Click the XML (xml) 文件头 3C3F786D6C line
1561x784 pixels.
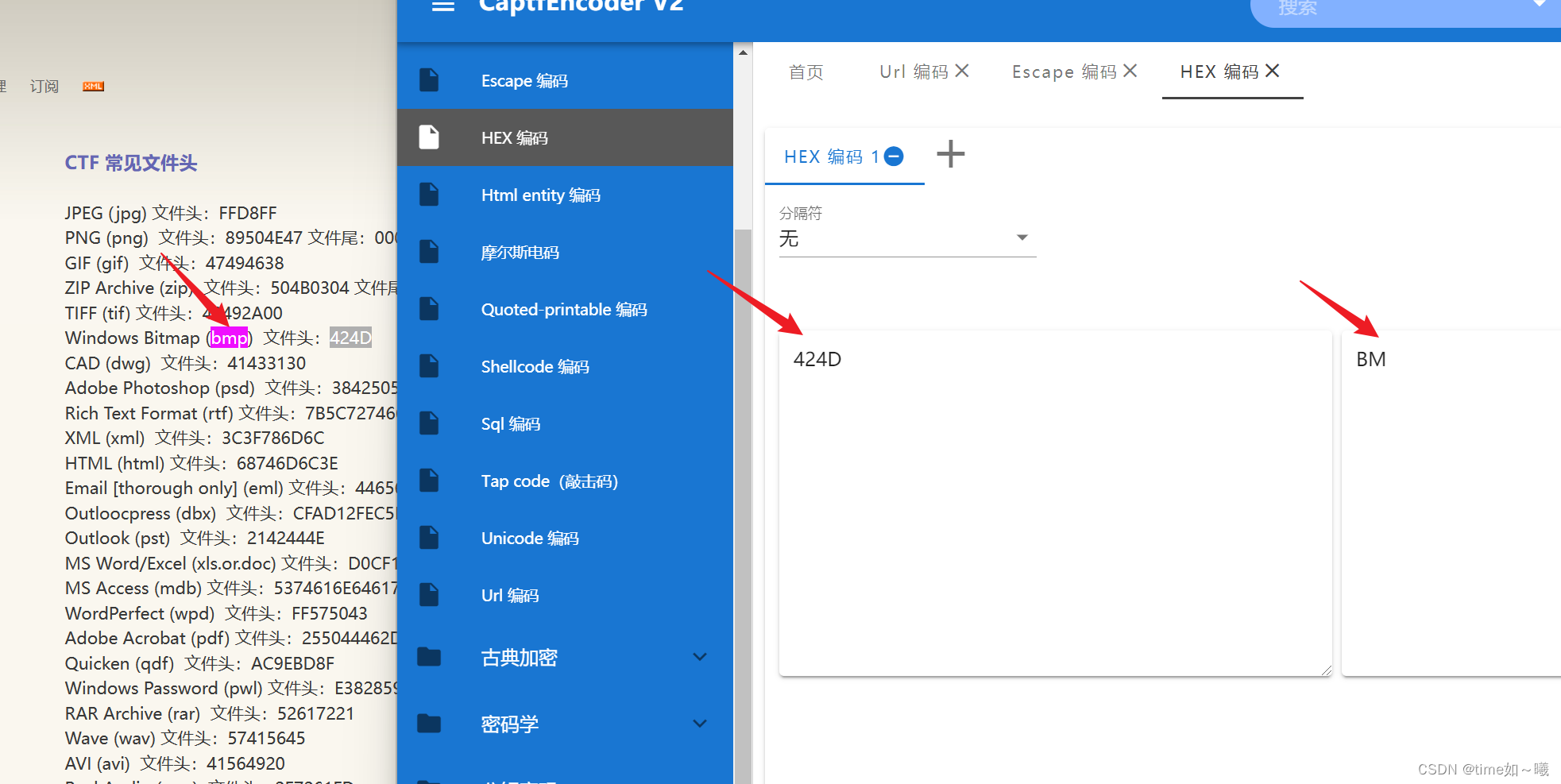[x=195, y=438]
